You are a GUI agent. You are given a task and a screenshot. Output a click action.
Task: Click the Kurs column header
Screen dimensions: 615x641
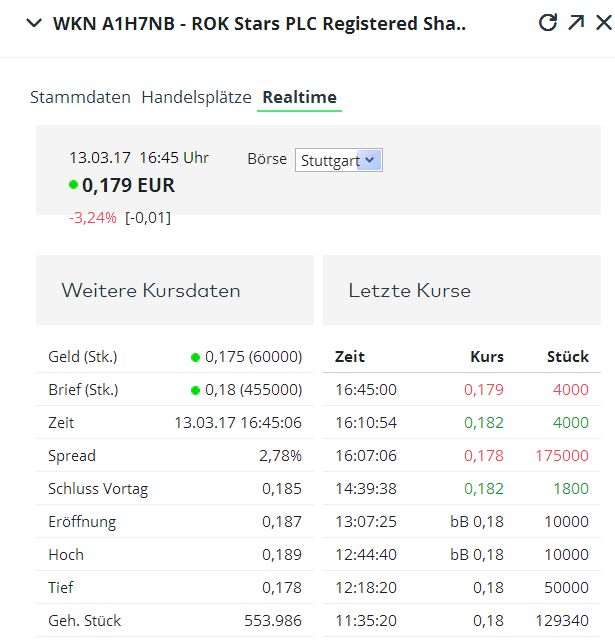click(487, 357)
